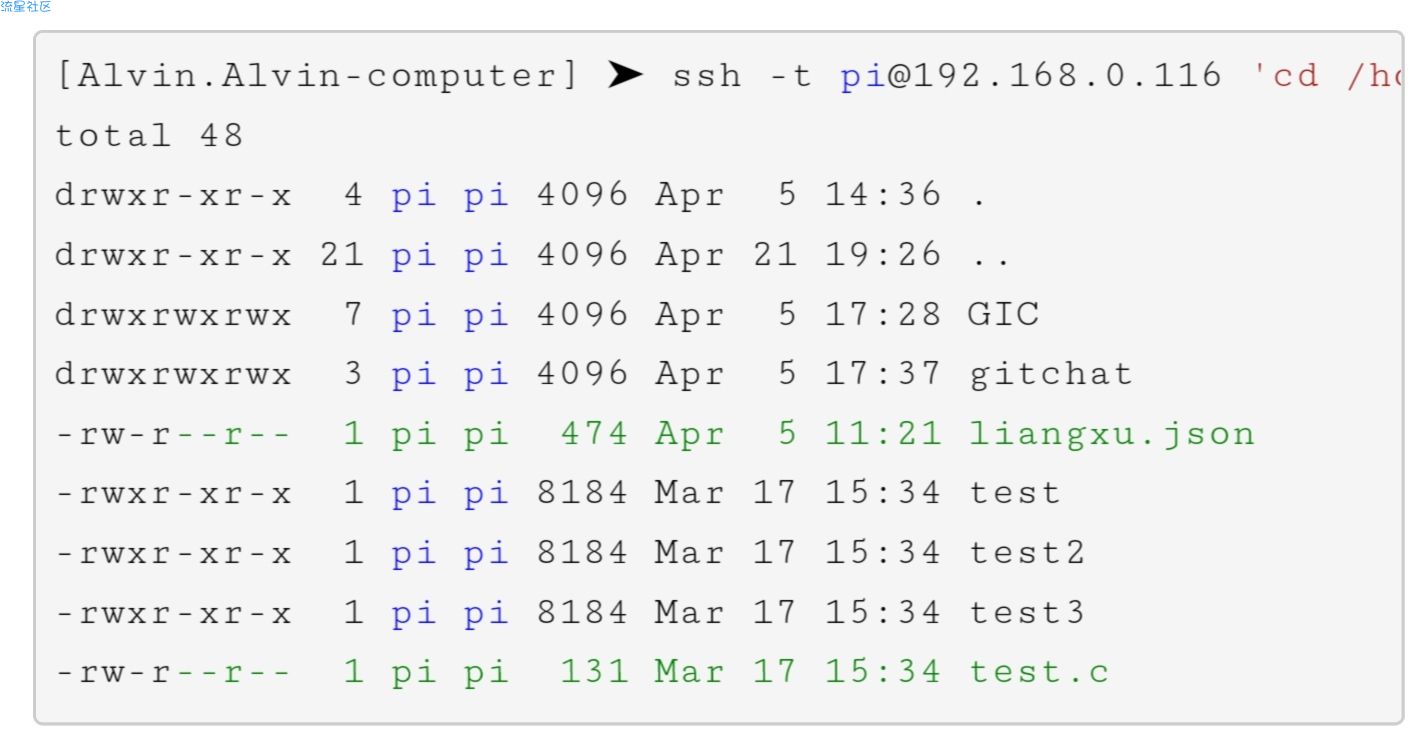Select the gitchat directory name

pos(1051,374)
